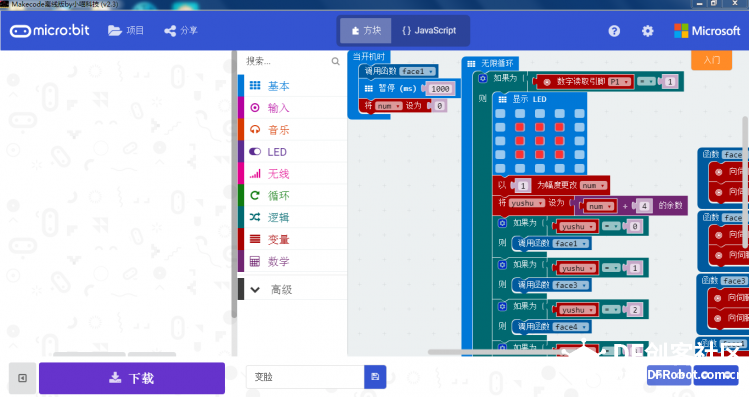Toggle the top-row middle LED in grid

coord(540,114)
